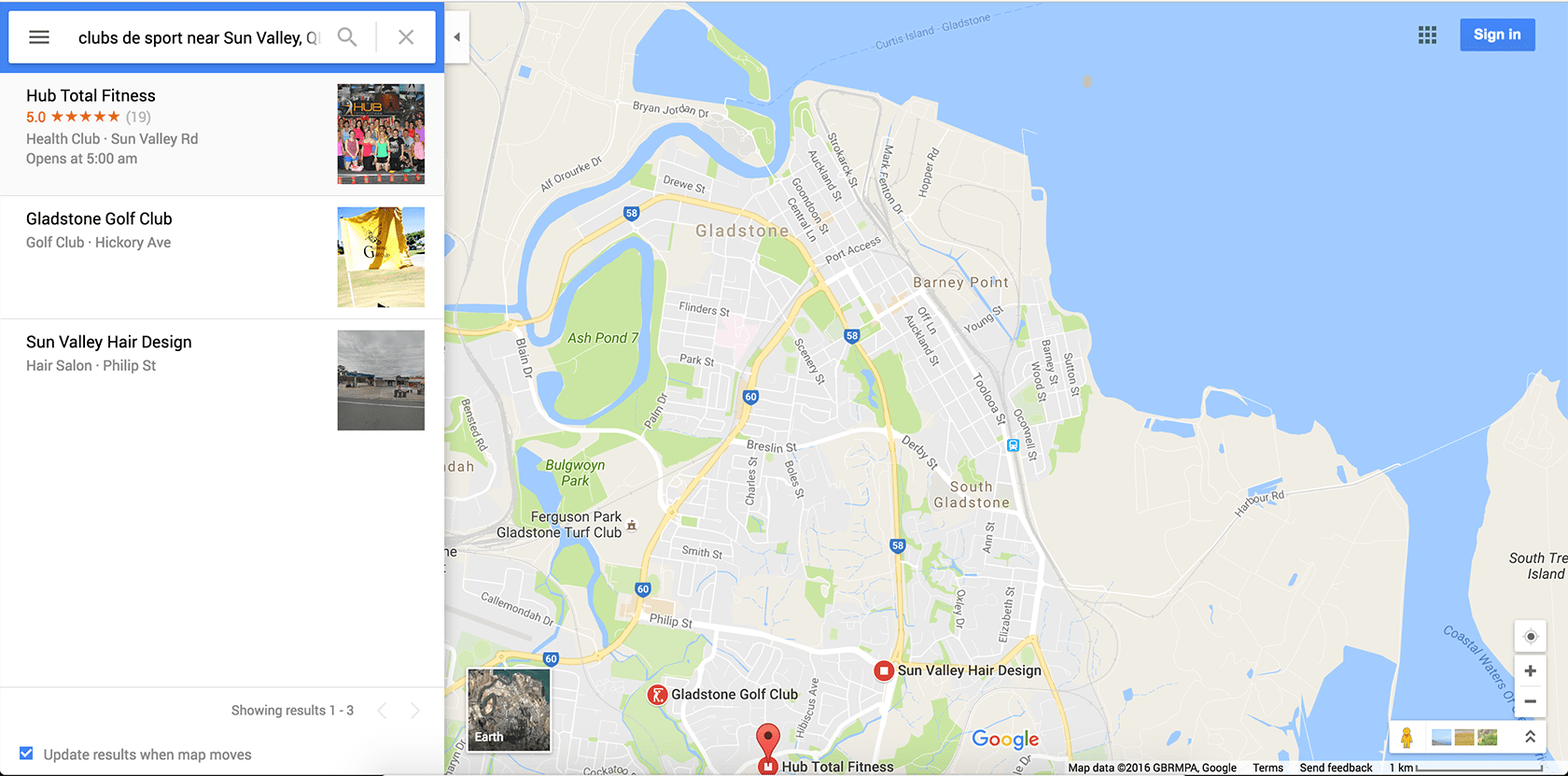Zoom out with the minus button

point(1530,701)
